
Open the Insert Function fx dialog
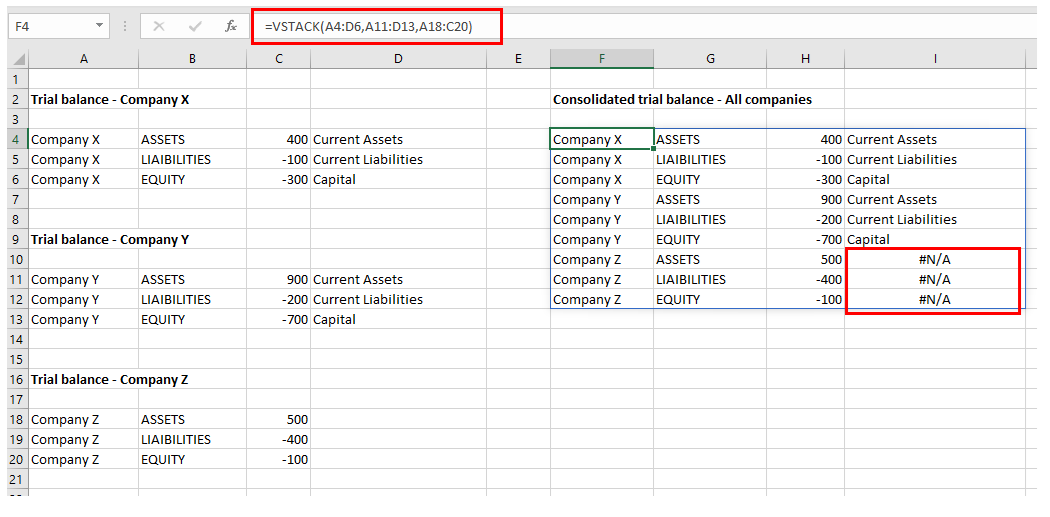pos(231,27)
